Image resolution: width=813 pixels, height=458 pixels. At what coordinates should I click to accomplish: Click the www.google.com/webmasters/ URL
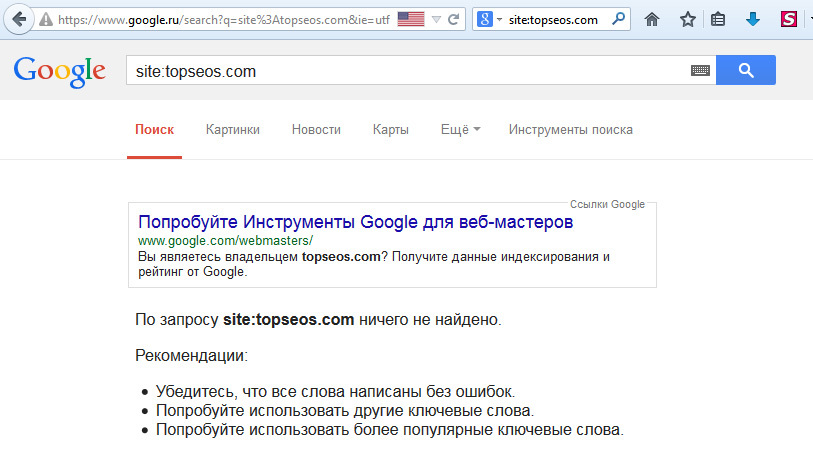(226, 241)
